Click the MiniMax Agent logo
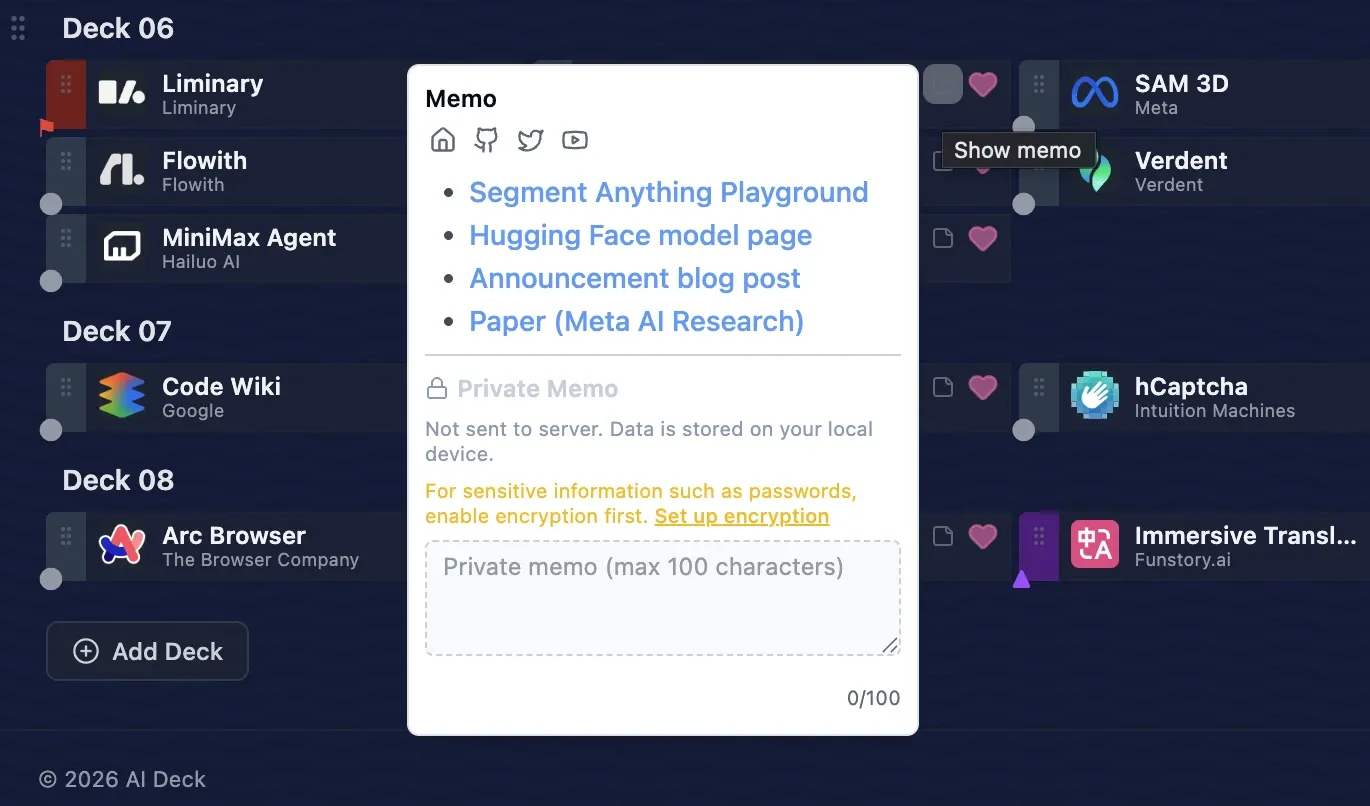 click(122, 248)
